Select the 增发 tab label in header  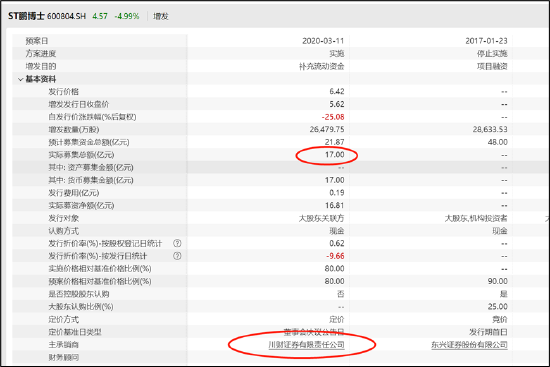[x=161, y=16]
